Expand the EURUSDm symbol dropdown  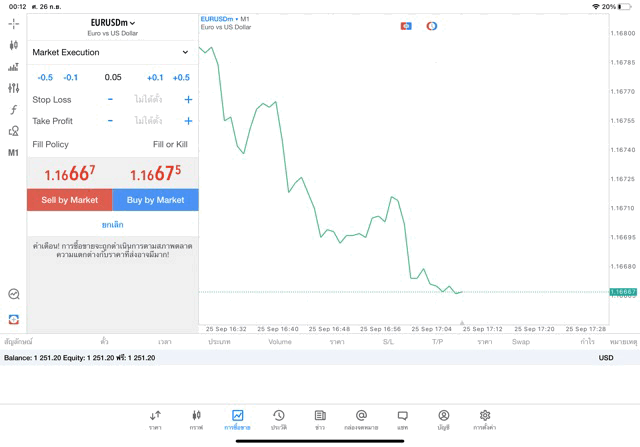tap(112, 22)
